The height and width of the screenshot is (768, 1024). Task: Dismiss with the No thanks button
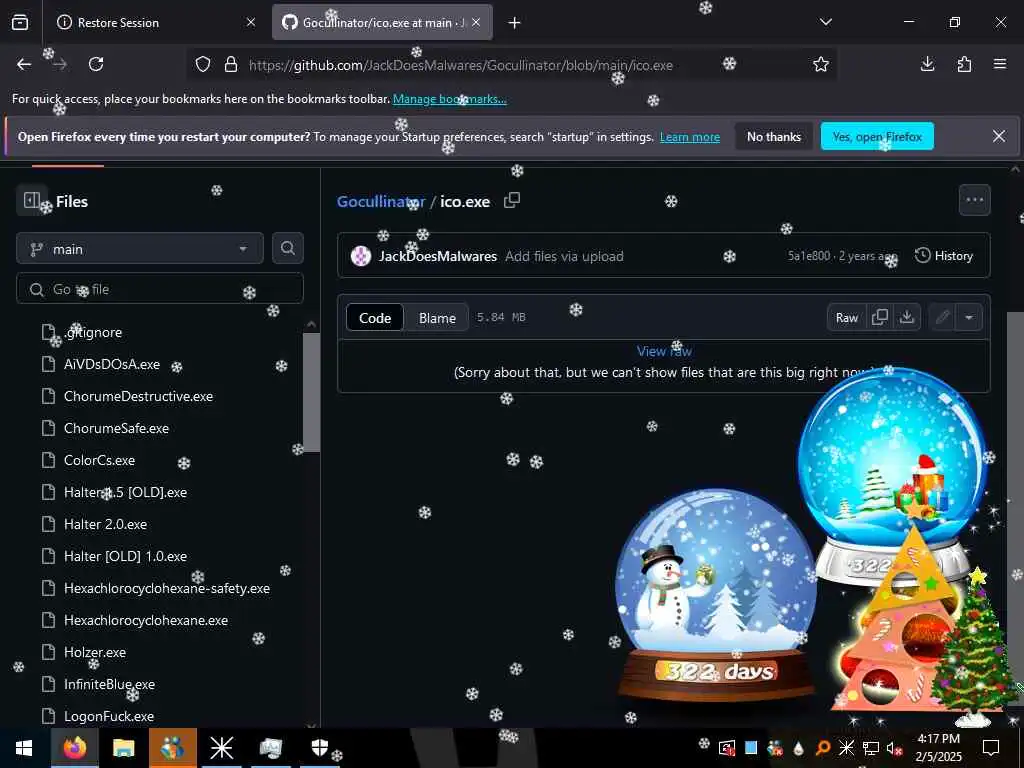(774, 136)
